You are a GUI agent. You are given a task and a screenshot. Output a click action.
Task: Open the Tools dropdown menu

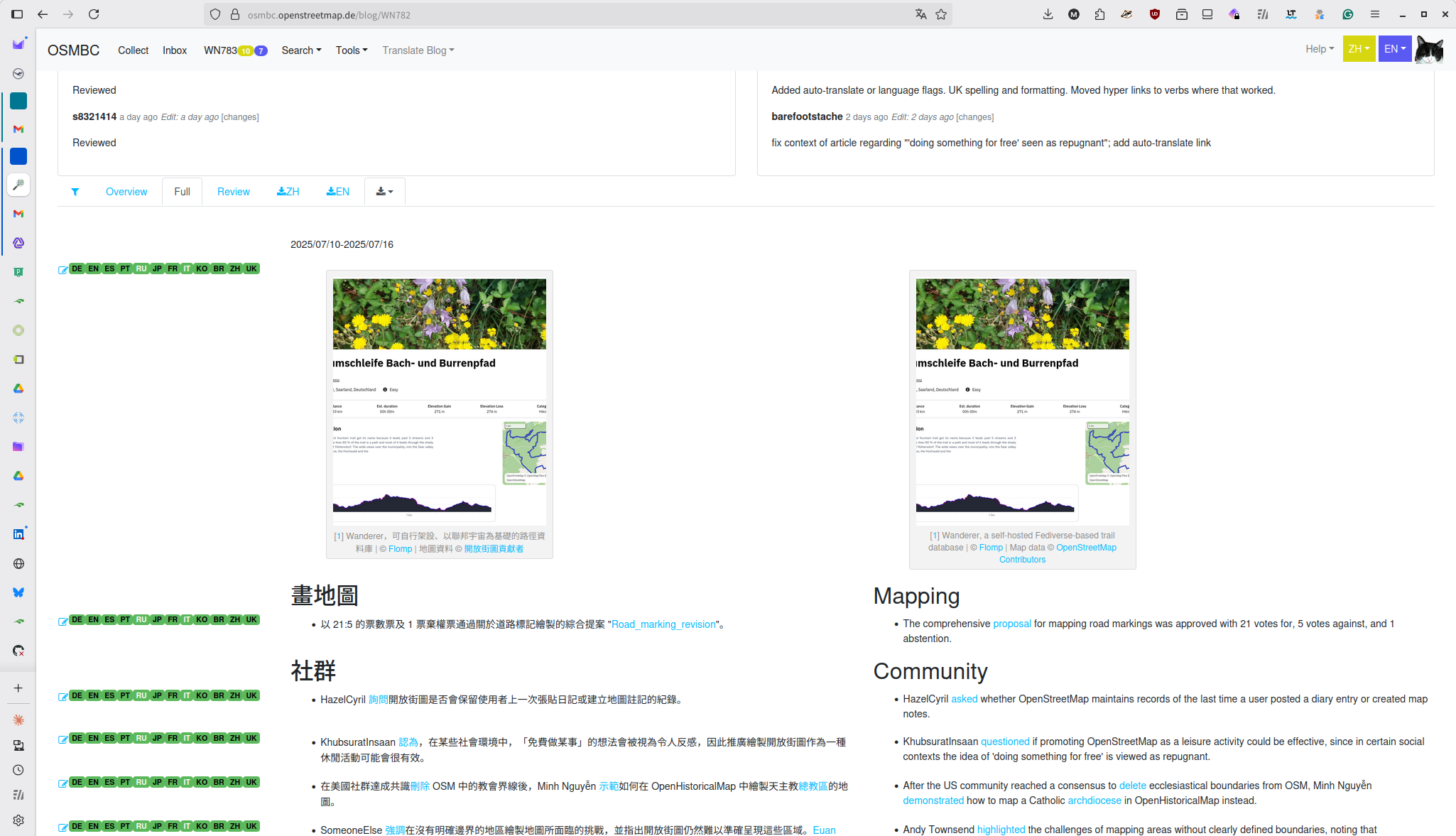coord(352,50)
